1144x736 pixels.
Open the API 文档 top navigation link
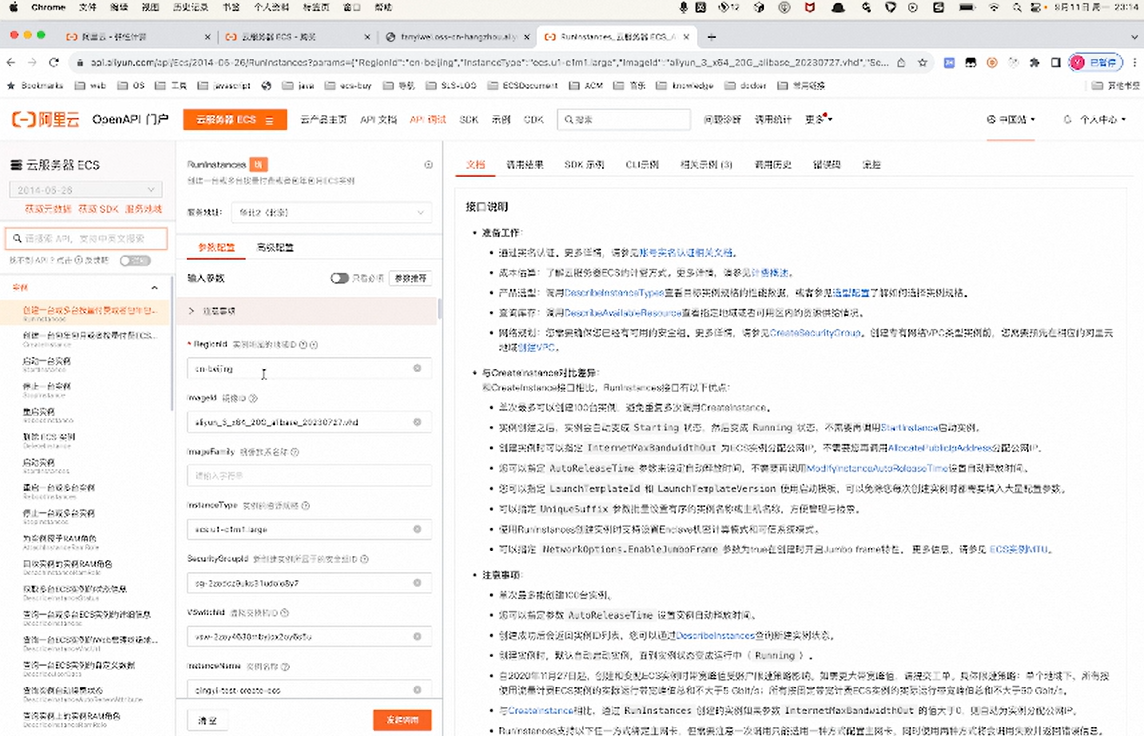pos(378,119)
